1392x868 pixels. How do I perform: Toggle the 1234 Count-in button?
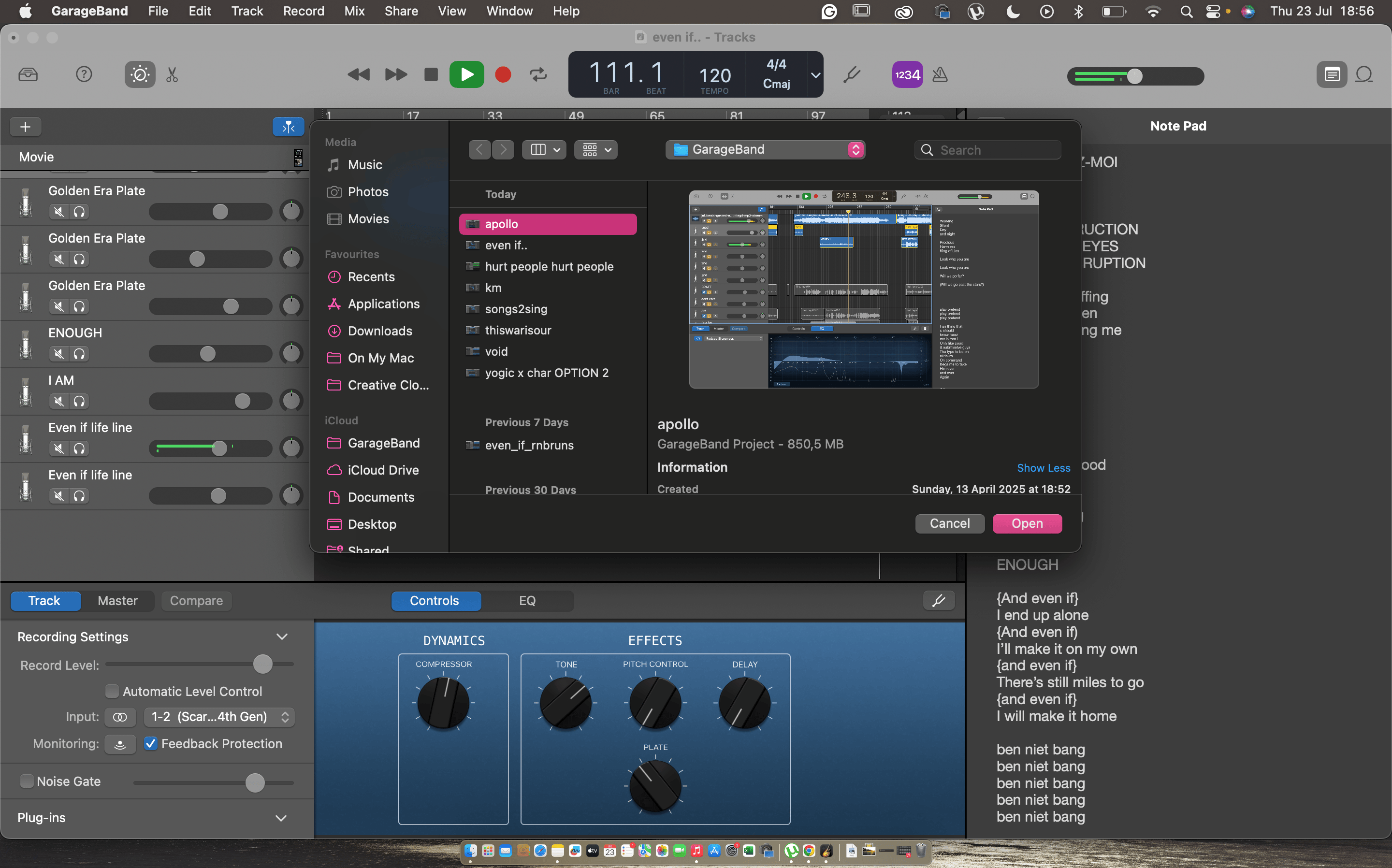tap(907, 74)
